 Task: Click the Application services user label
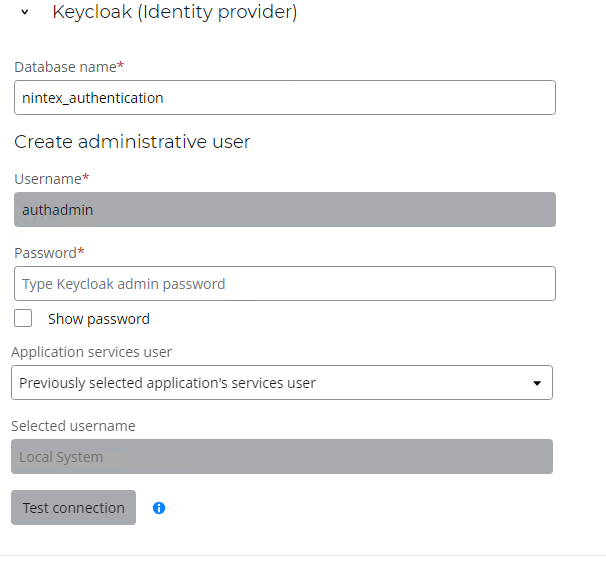pos(91,352)
